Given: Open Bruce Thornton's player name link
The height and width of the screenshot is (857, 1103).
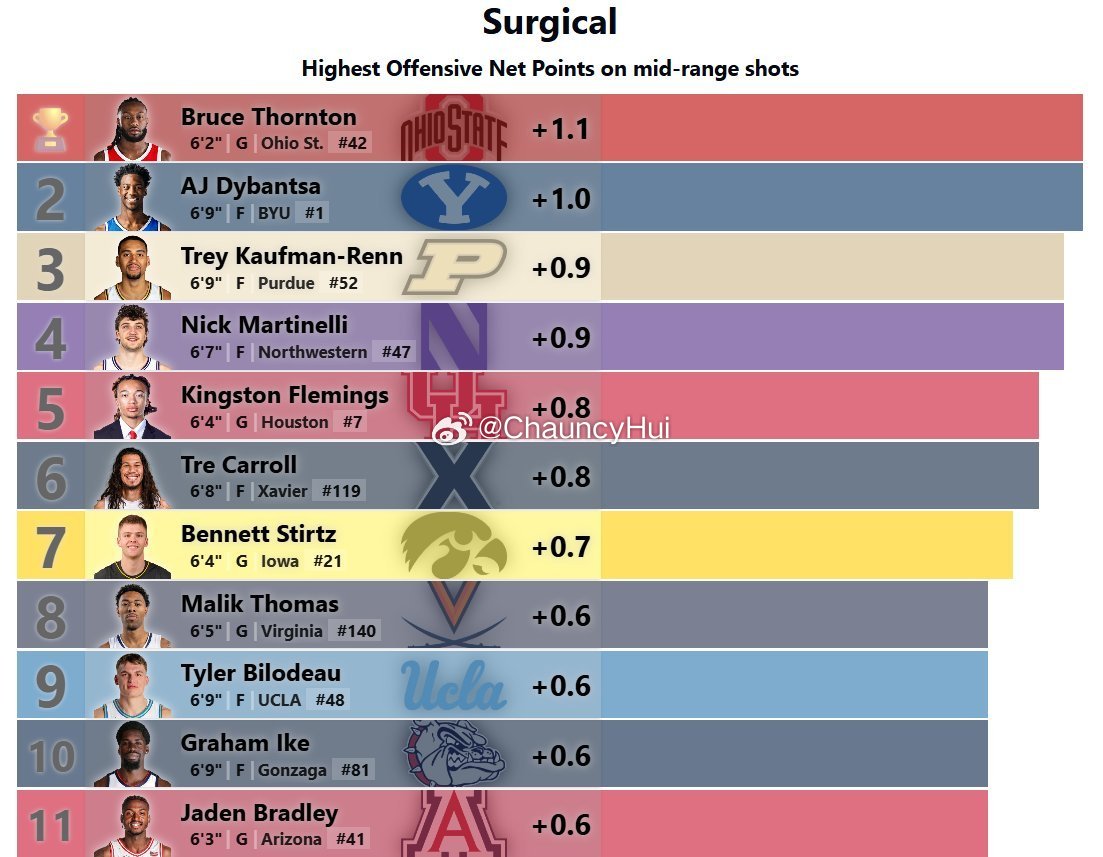Looking at the screenshot, I should (269, 117).
